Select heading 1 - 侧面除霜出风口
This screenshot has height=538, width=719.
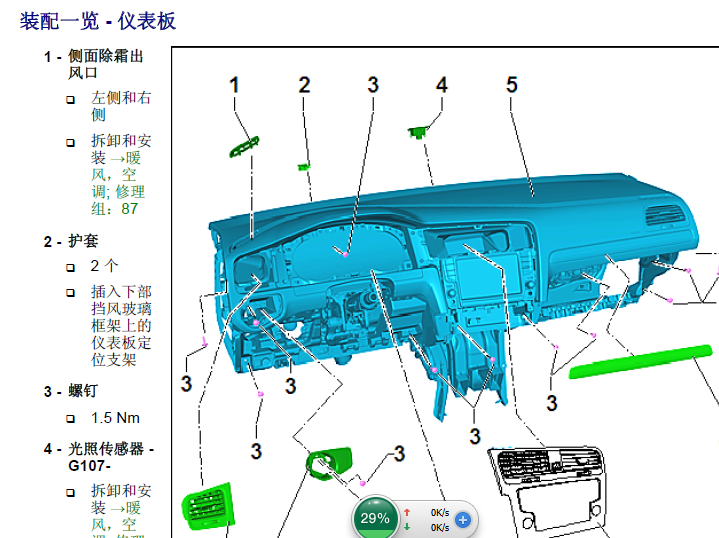(x=94, y=64)
